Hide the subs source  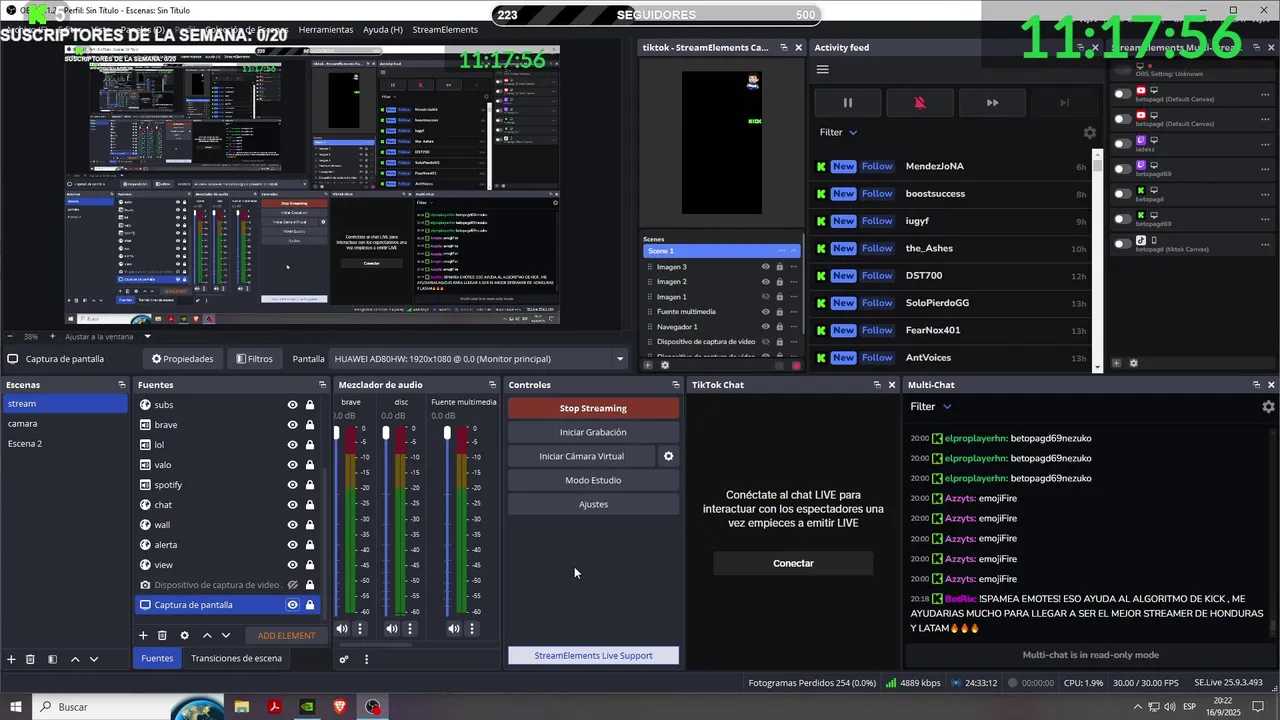[293, 405]
